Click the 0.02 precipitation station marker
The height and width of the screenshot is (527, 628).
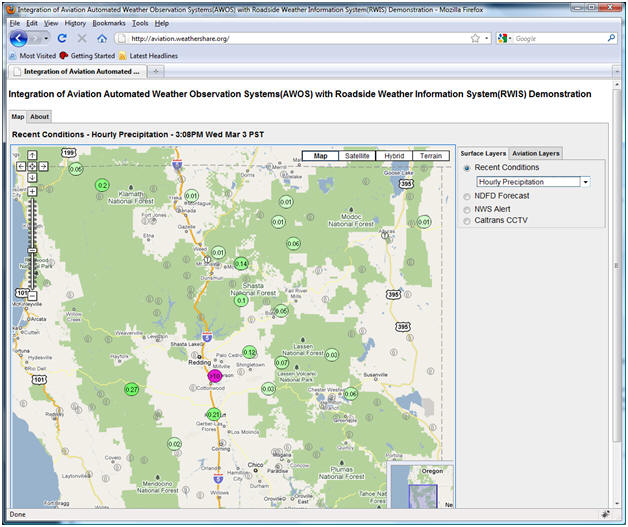click(x=174, y=444)
